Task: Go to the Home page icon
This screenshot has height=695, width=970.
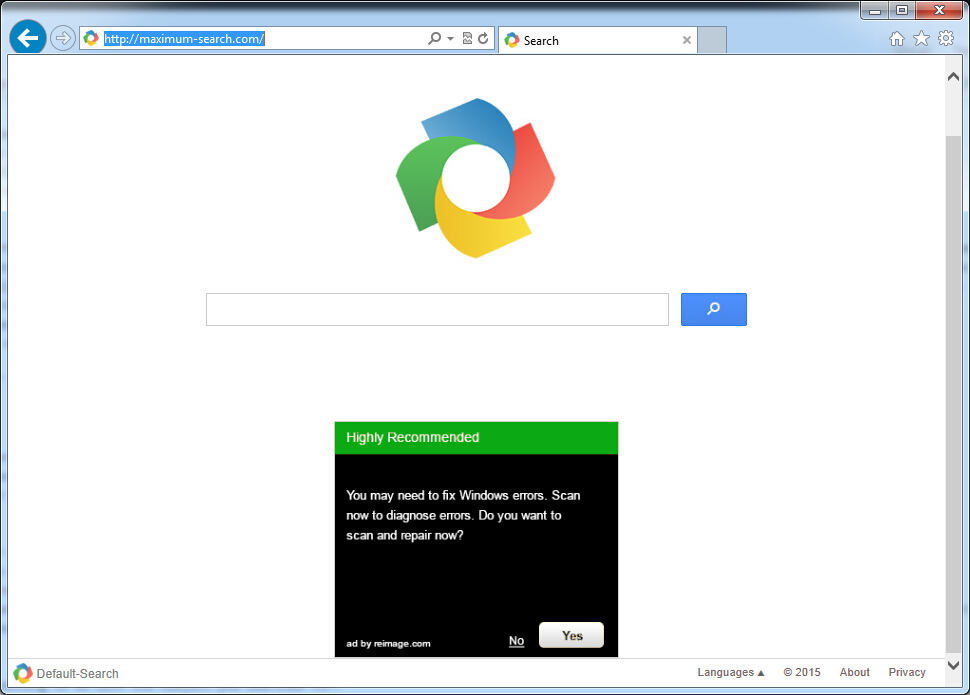Action: 896,39
